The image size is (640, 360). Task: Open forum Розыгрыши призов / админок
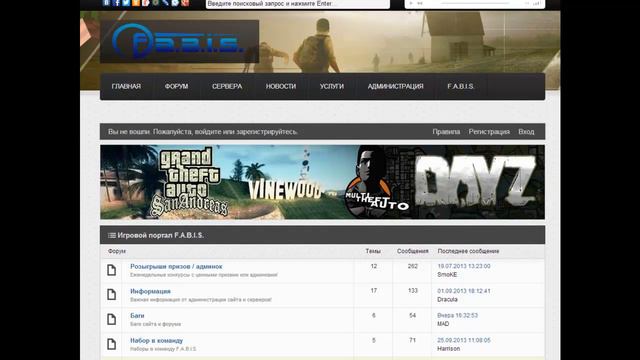coord(176,267)
